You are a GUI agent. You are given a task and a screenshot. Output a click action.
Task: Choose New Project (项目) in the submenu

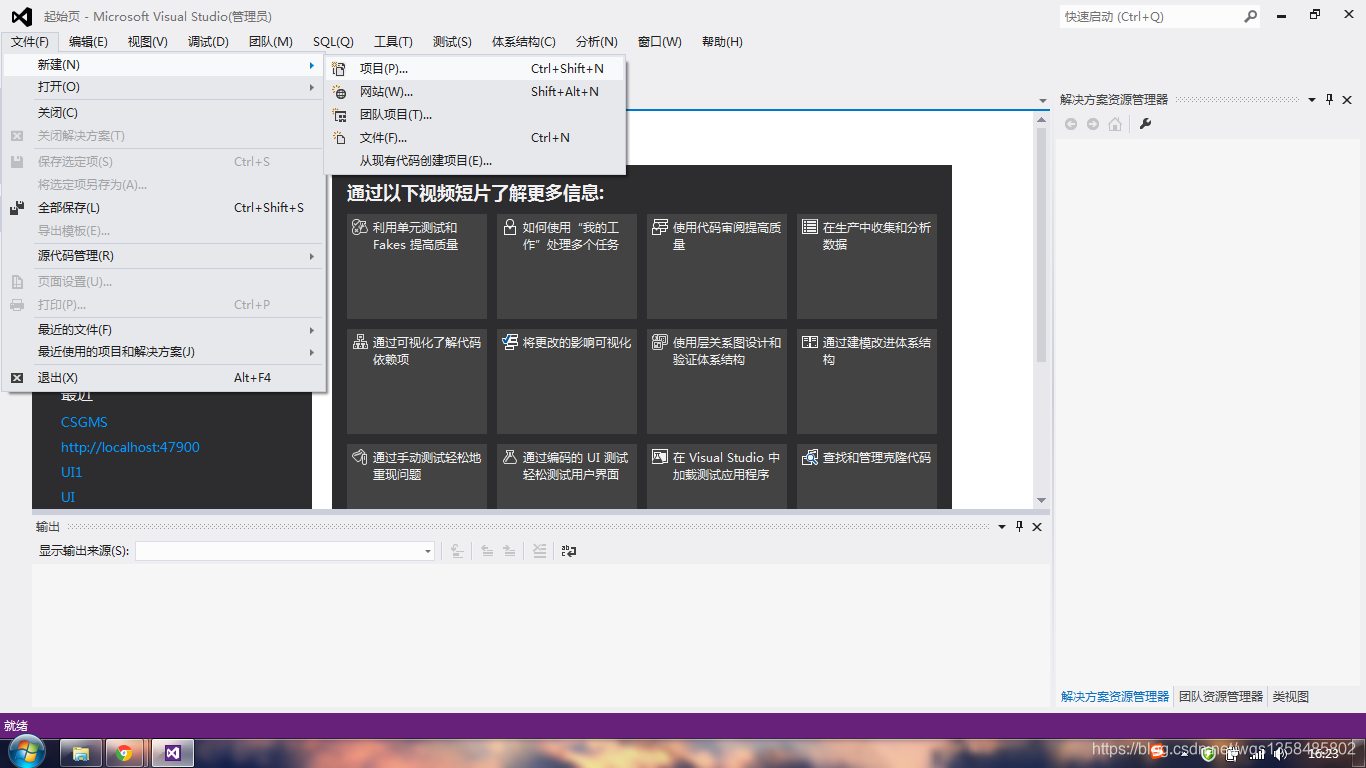click(475, 68)
